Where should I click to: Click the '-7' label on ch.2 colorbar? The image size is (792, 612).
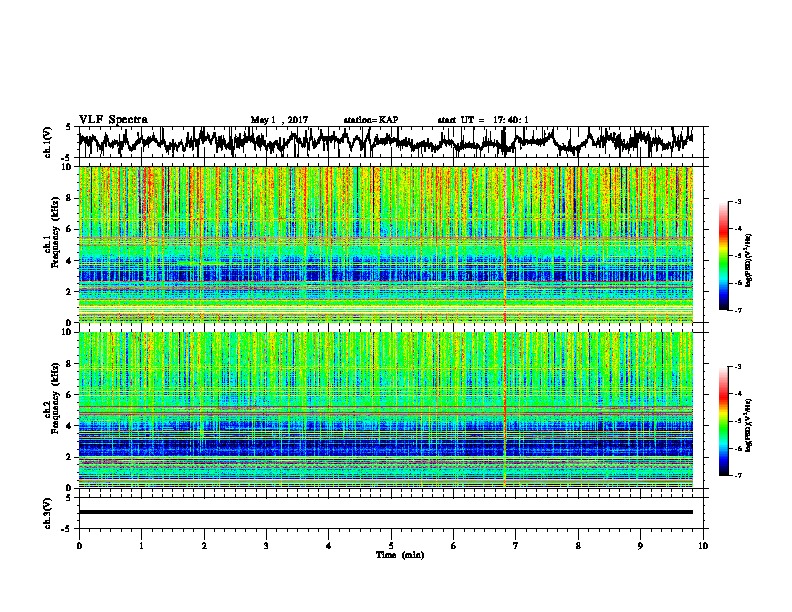[x=738, y=476]
